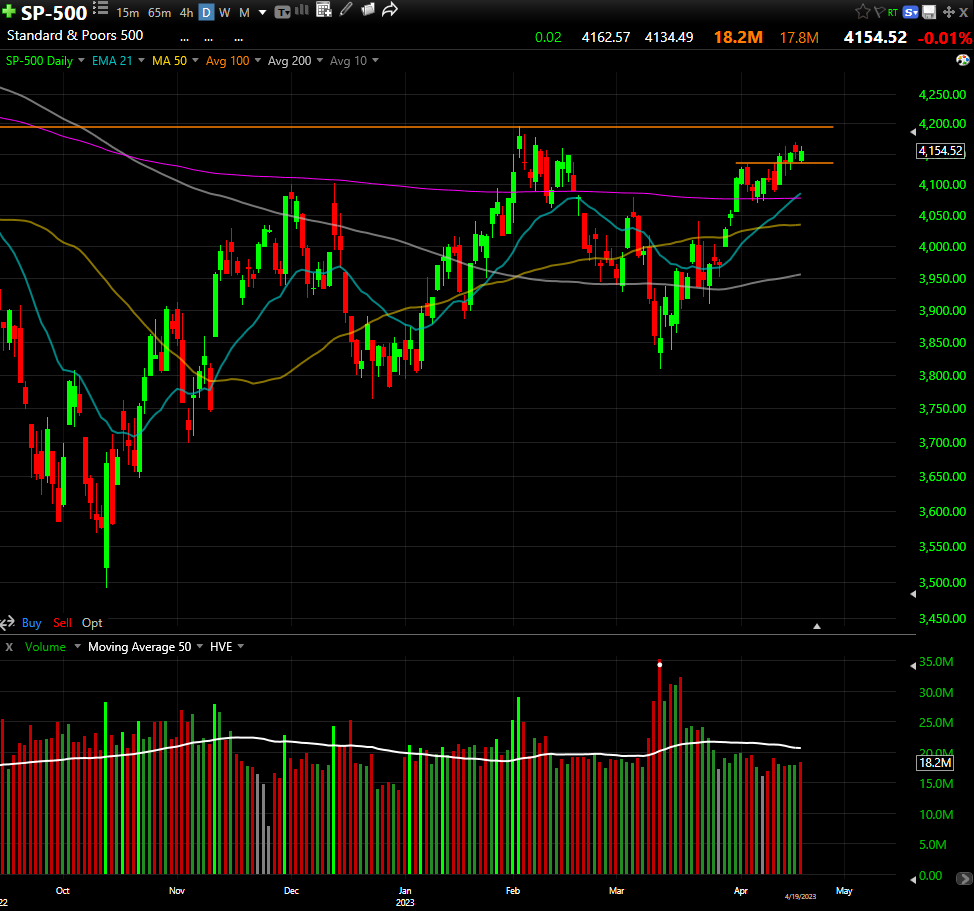Click the -0.01% percent change value

pyautogui.click(x=945, y=38)
